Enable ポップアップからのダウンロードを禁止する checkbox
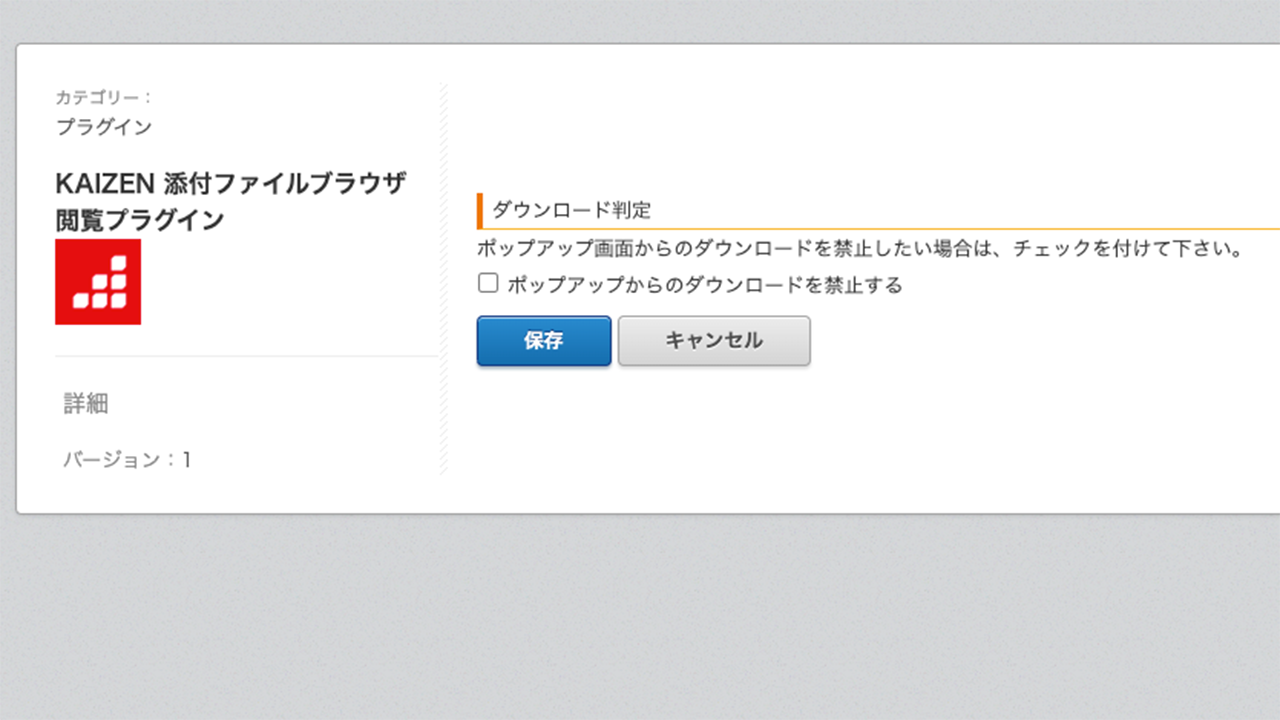Screen dimensions: 1280x720 (488, 284)
